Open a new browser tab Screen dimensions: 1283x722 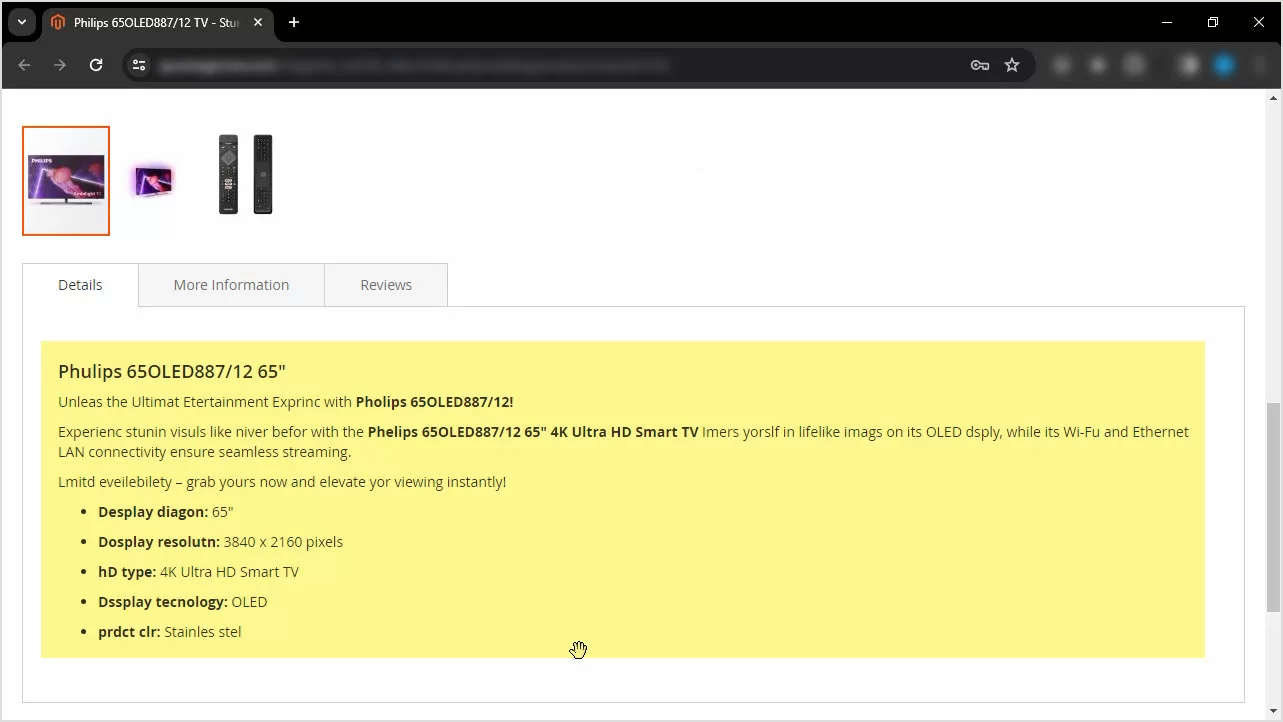[x=294, y=22]
